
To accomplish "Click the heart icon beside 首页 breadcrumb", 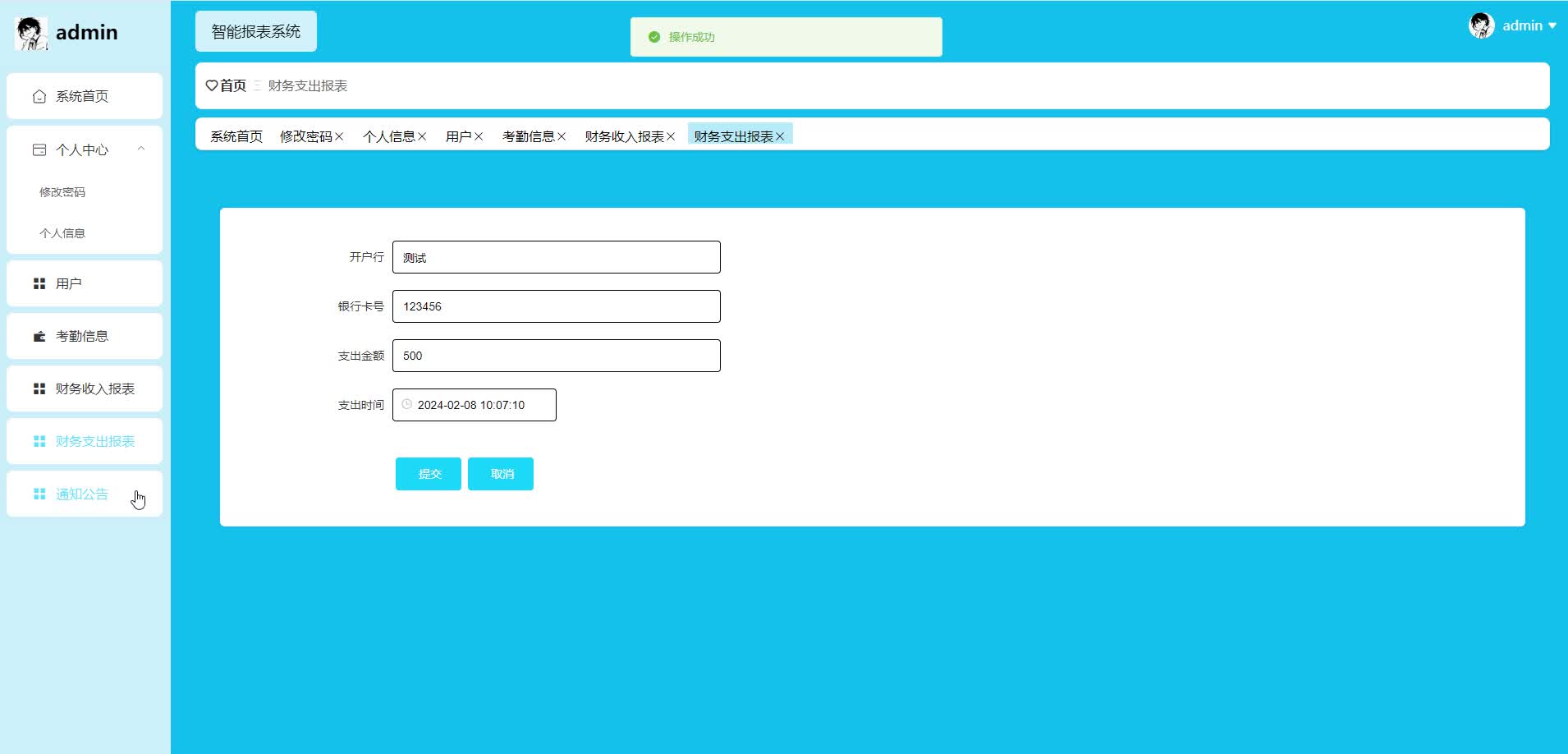I will click(x=211, y=85).
